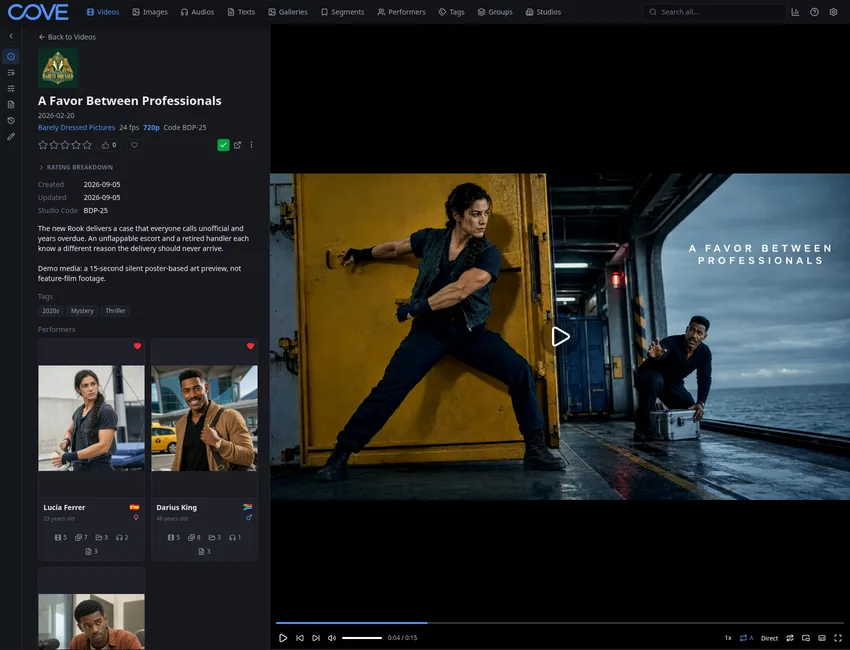Follow the Barely Dressed Pictures studio link
The height and width of the screenshot is (650, 850).
(76, 127)
